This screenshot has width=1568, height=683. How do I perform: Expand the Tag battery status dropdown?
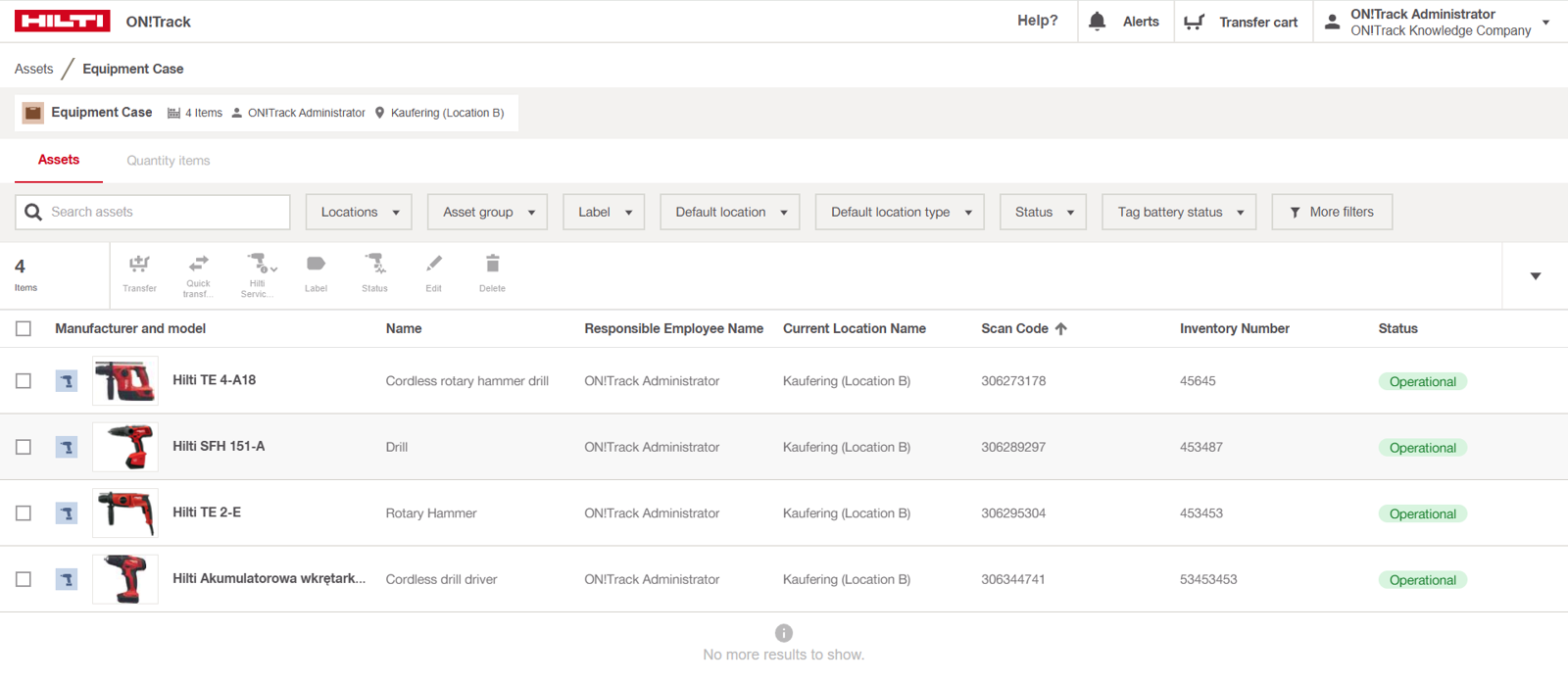[1179, 212]
